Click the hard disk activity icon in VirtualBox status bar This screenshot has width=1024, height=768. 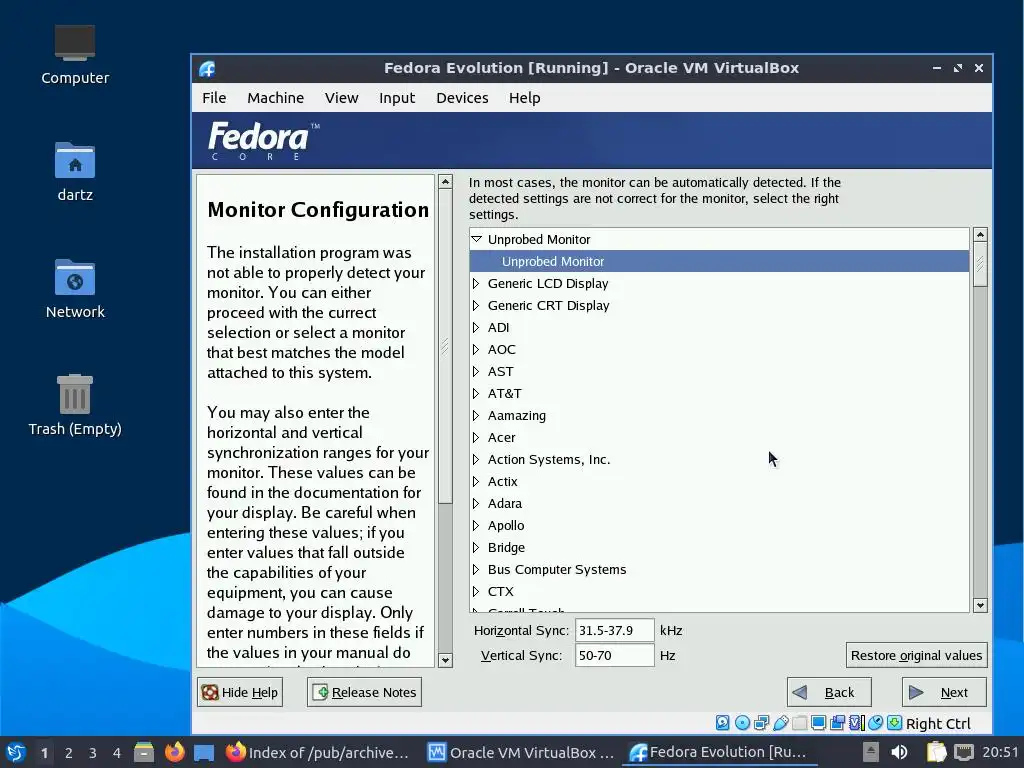722,723
